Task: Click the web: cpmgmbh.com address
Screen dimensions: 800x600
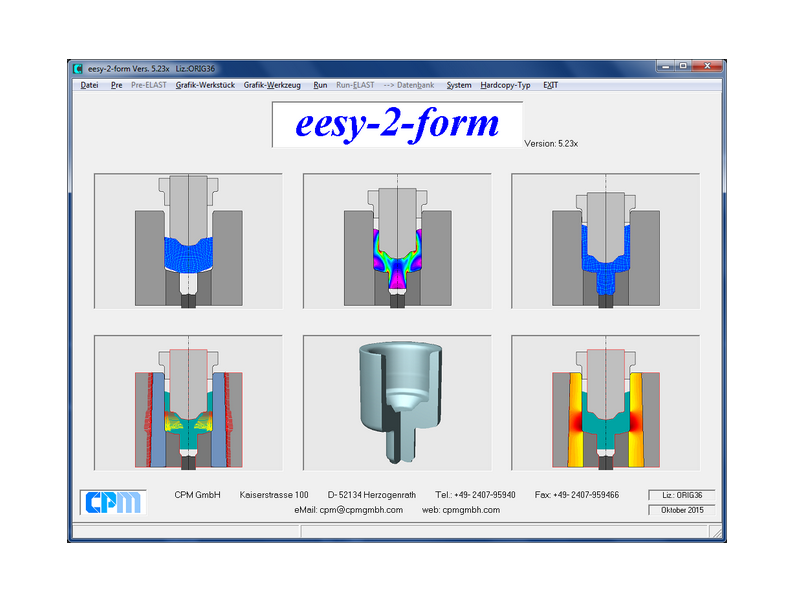Action: [x=461, y=510]
